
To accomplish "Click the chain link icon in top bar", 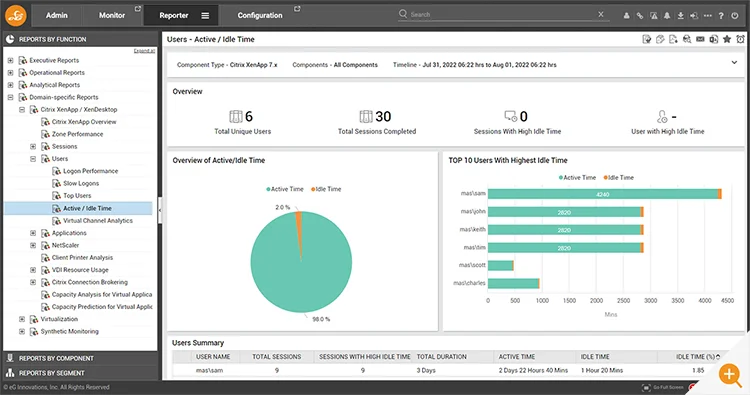I will [640, 15].
